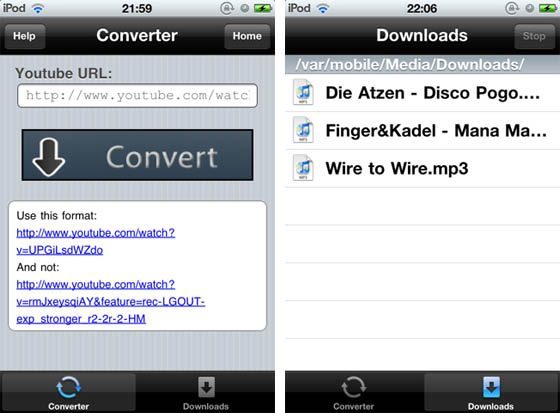Tap the Stop button in Downloads header
The width and height of the screenshot is (560, 413).
point(534,36)
